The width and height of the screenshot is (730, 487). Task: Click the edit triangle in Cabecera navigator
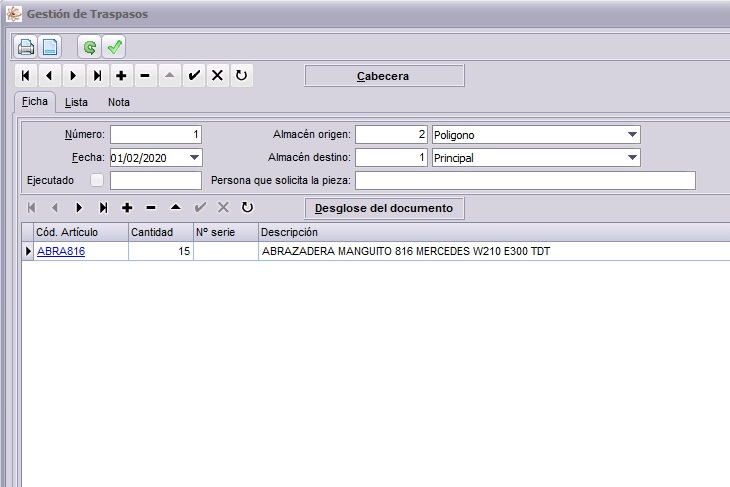[x=169, y=75]
